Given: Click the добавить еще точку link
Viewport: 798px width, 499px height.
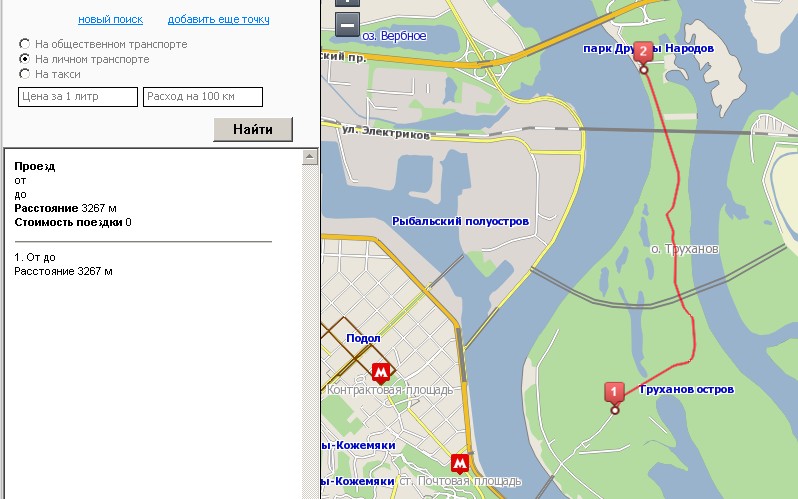Looking at the screenshot, I should tap(218, 20).
